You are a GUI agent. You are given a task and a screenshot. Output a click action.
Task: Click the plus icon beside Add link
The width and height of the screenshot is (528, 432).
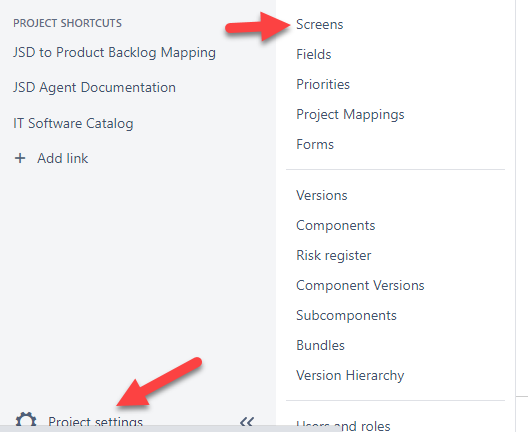[x=20, y=158]
